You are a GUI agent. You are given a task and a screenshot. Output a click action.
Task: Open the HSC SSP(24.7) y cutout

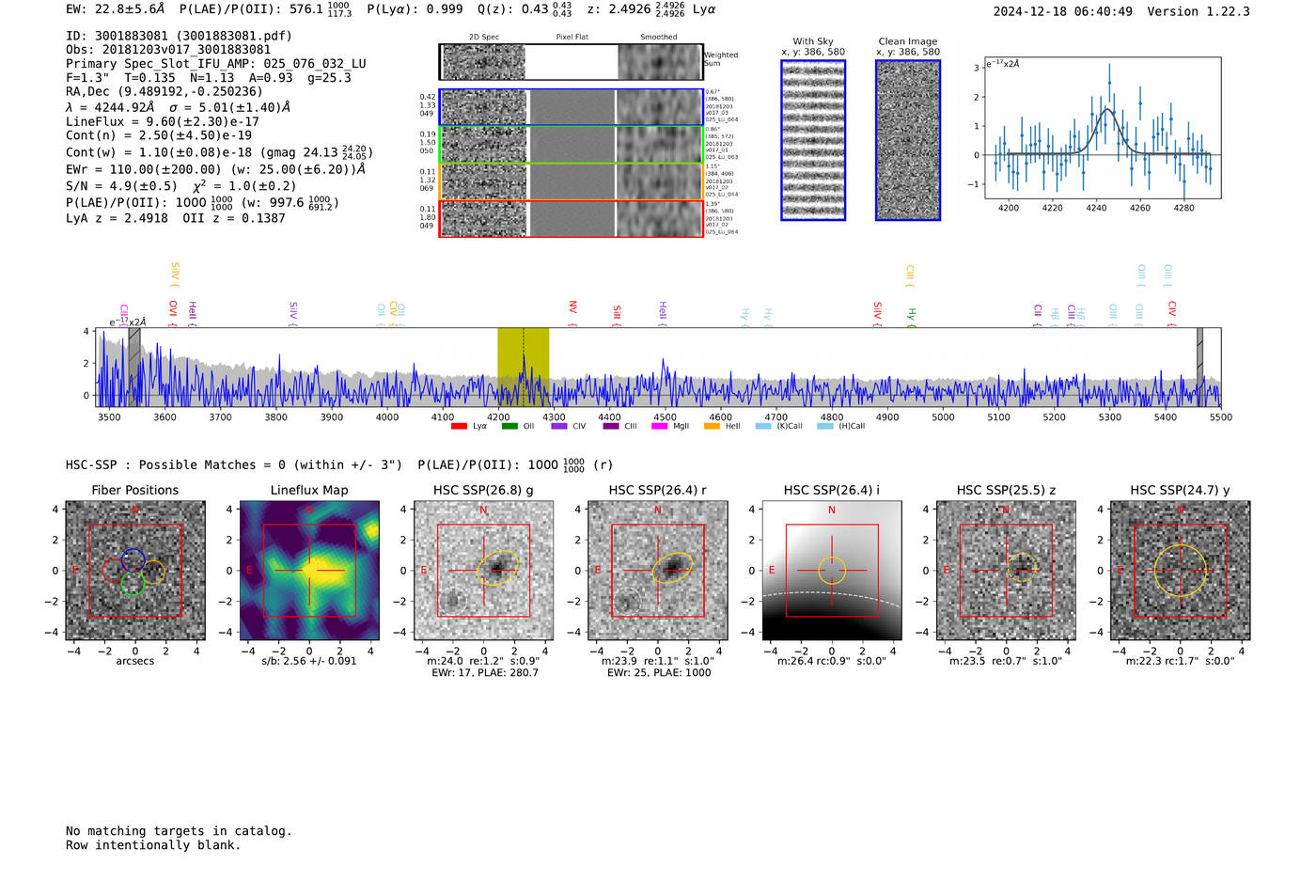[x=1181, y=571]
